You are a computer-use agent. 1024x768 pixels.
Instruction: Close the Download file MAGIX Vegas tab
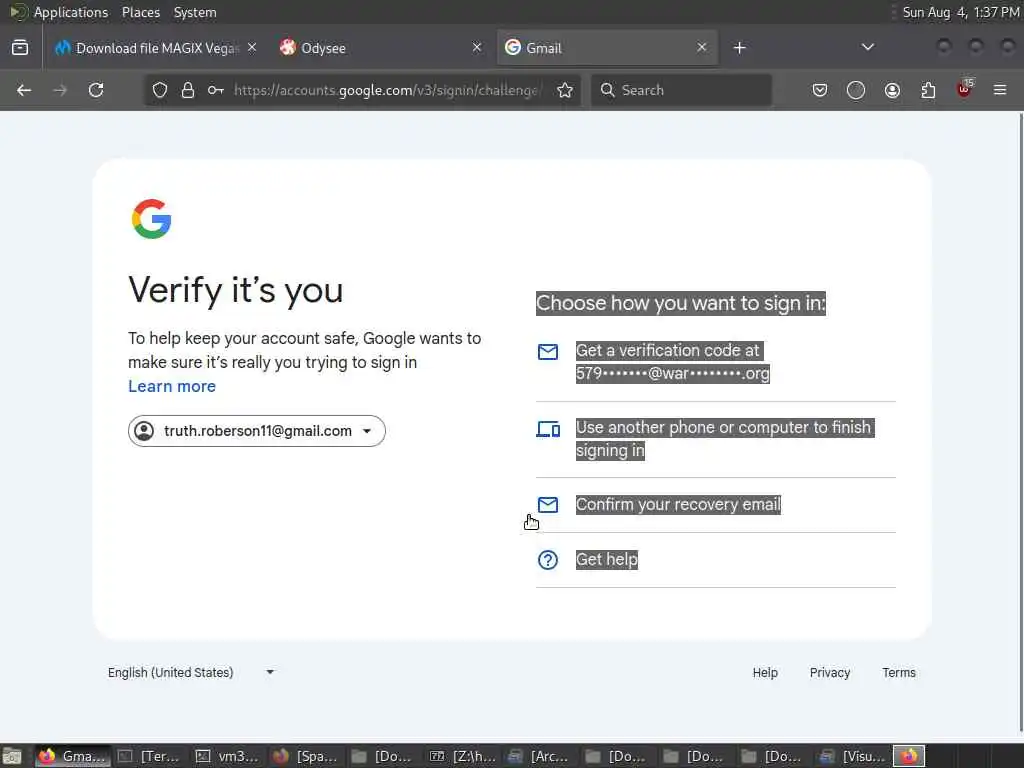pyautogui.click(x=252, y=48)
